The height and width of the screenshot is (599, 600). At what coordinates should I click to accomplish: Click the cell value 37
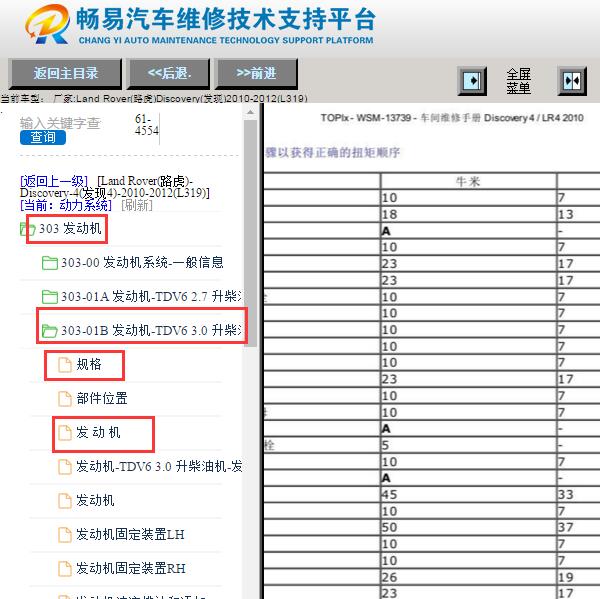click(x=566, y=527)
